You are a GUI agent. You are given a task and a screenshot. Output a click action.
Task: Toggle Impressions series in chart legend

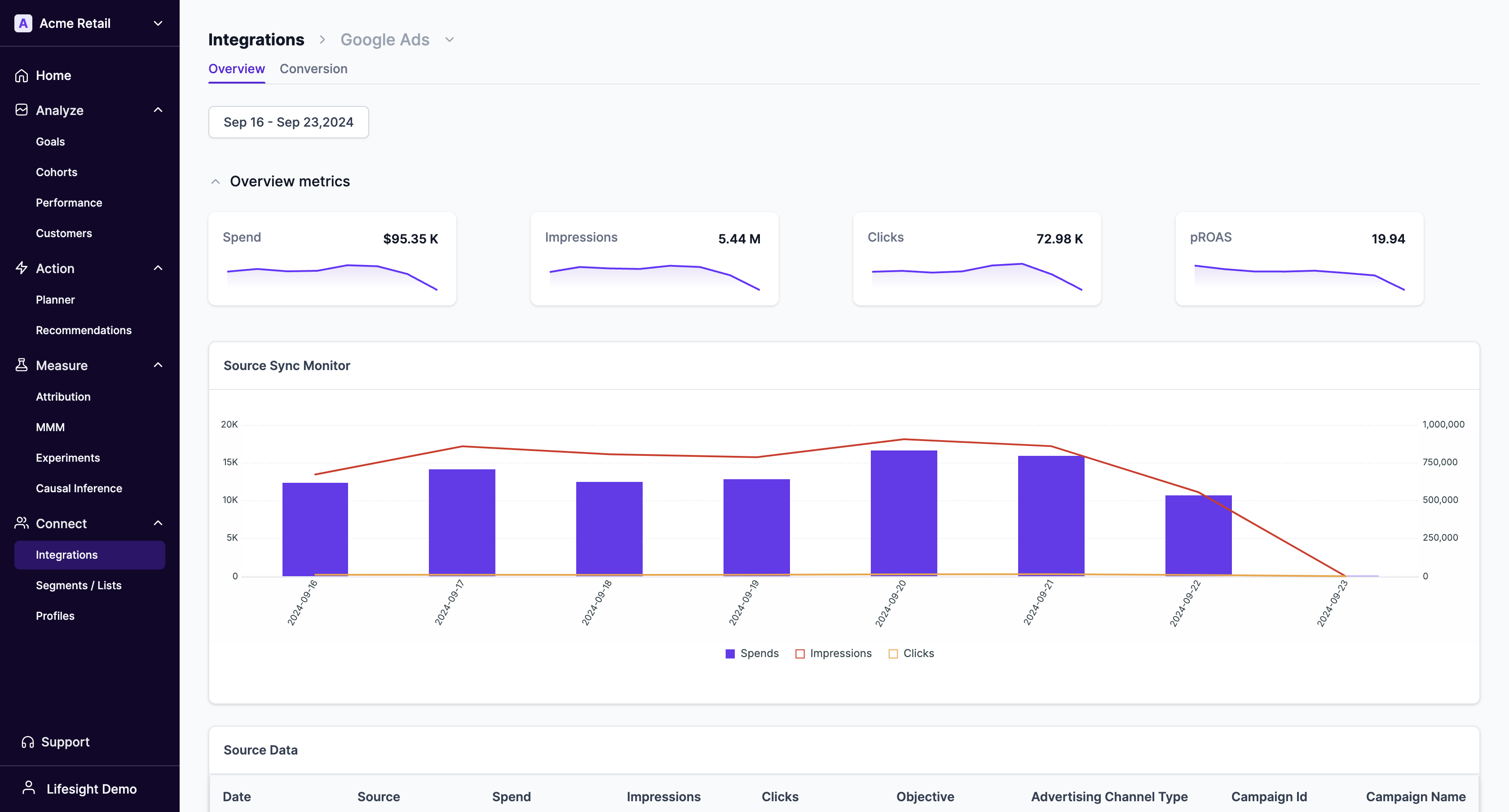click(x=833, y=653)
